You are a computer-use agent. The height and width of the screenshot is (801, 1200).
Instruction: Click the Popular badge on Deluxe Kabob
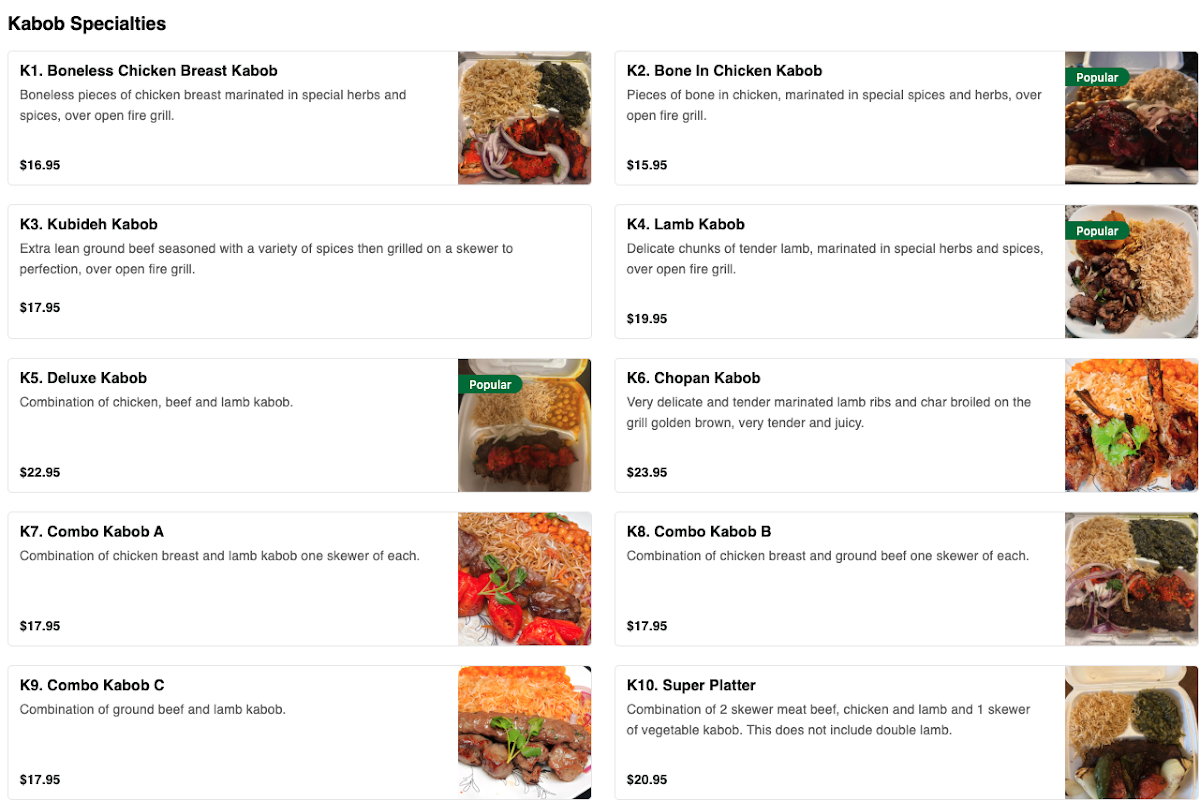(490, 385)
